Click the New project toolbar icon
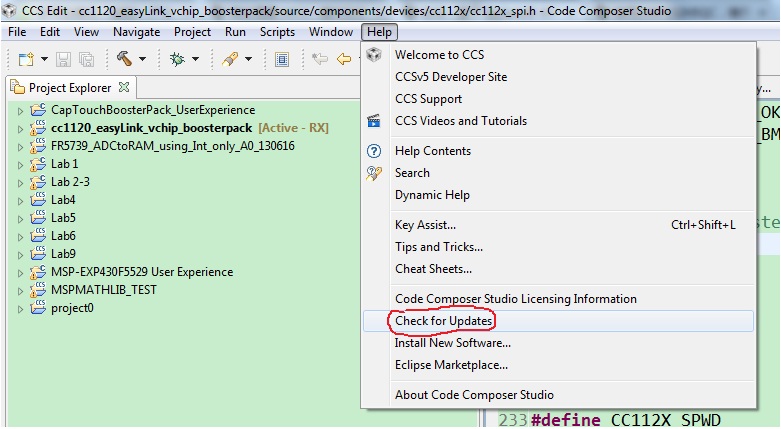This screenshot has height=429, width=781. click(26, 59)
